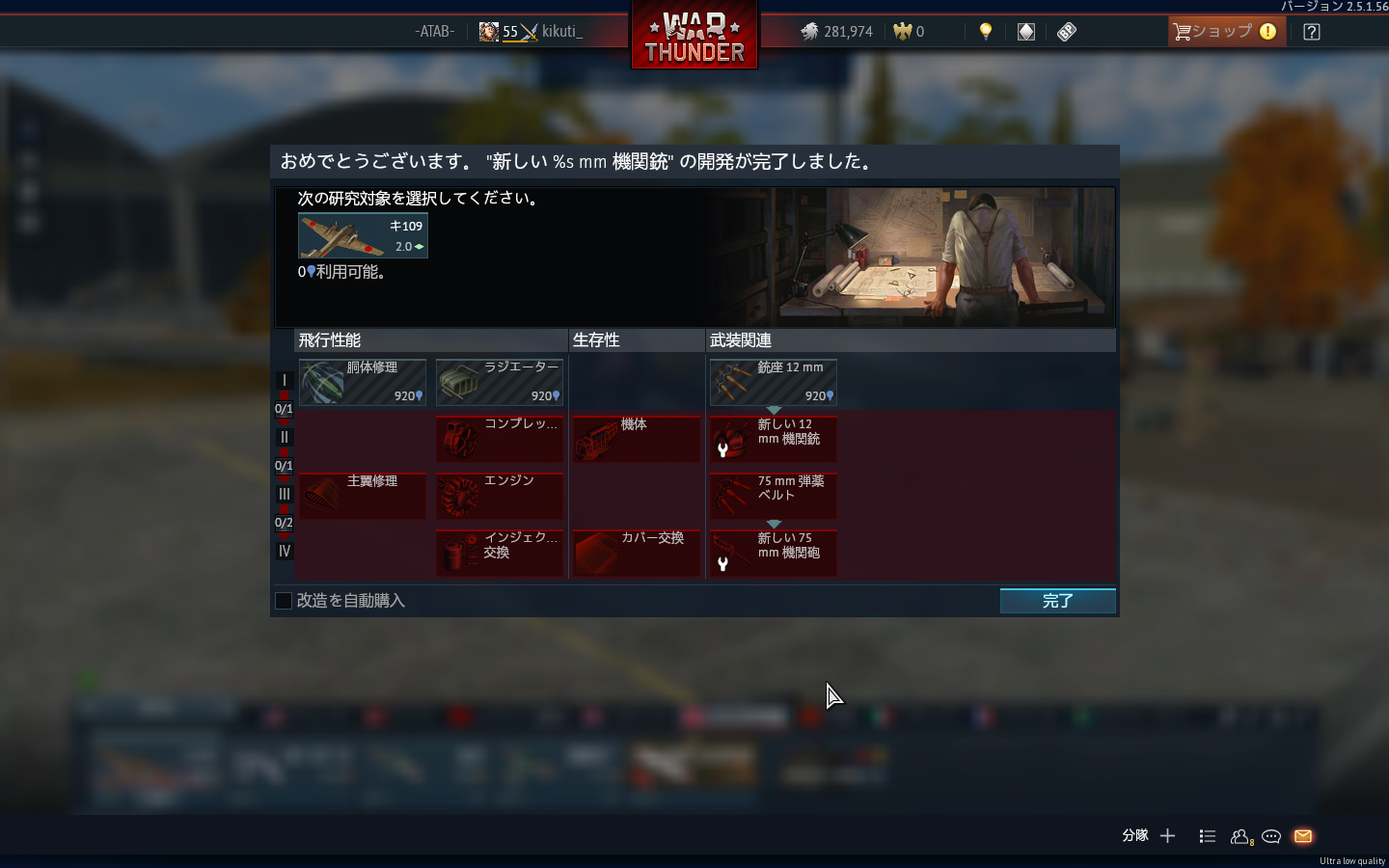Enable 改造を自動購入 checkbox

click(284, 601)
